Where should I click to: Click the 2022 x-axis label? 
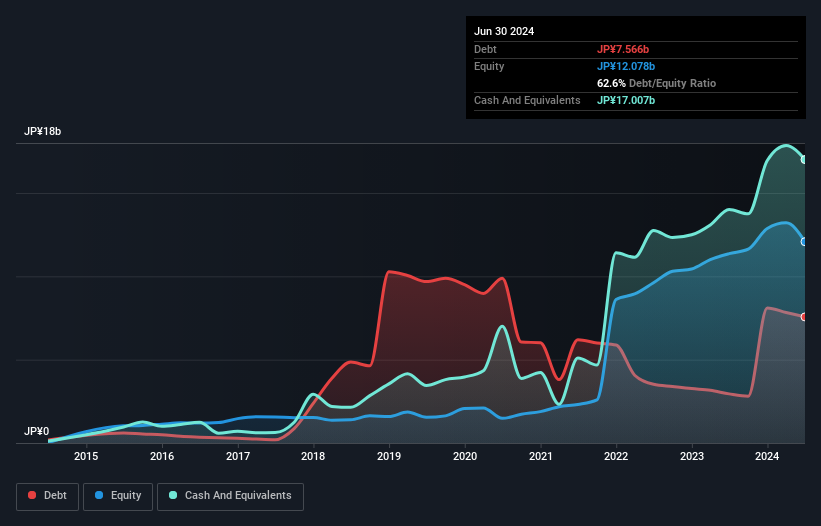click(616, 456)
